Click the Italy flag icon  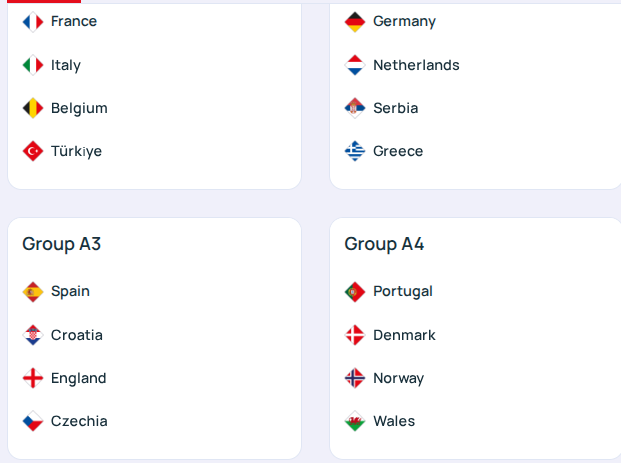(x=33, y=65)
